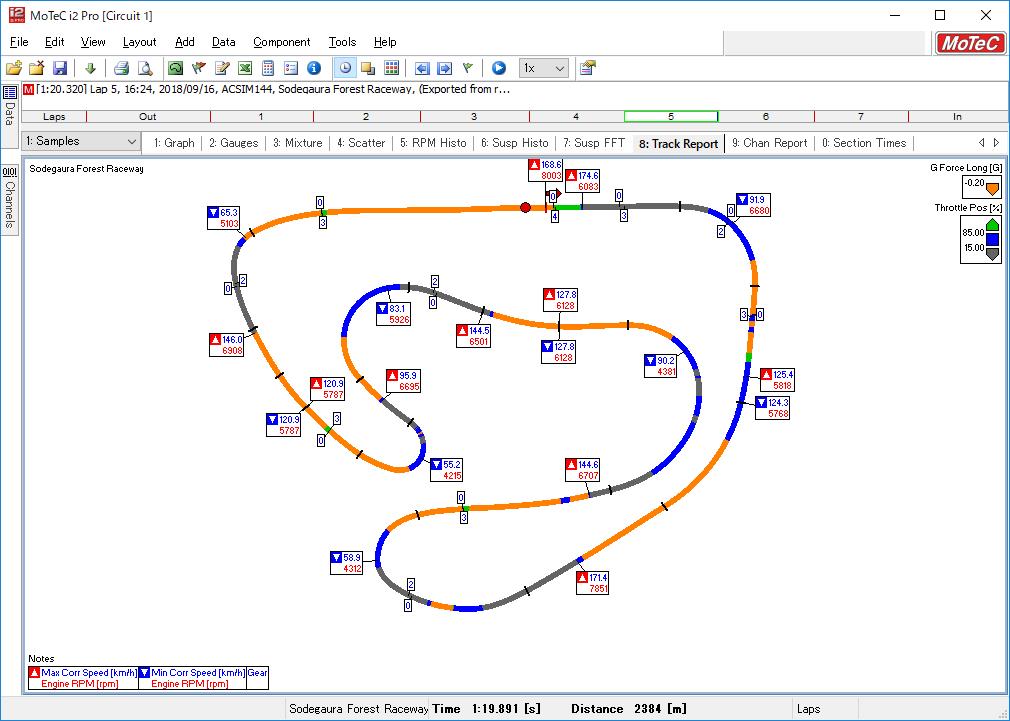Viewport: 1010px width, 721px height.
Task: Click the Print icon
Action: pyautogui.click(x=121, y=68)
